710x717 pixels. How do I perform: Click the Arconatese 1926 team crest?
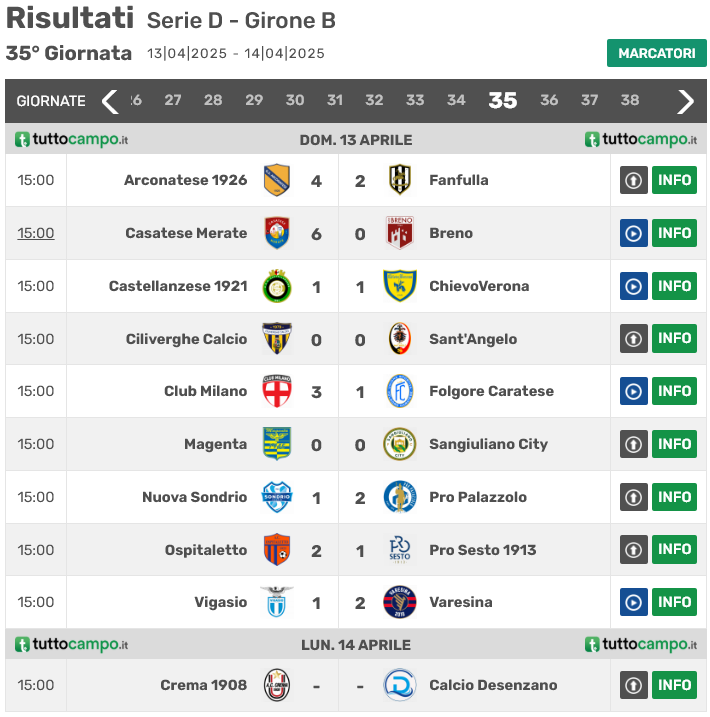coord(276,180)
